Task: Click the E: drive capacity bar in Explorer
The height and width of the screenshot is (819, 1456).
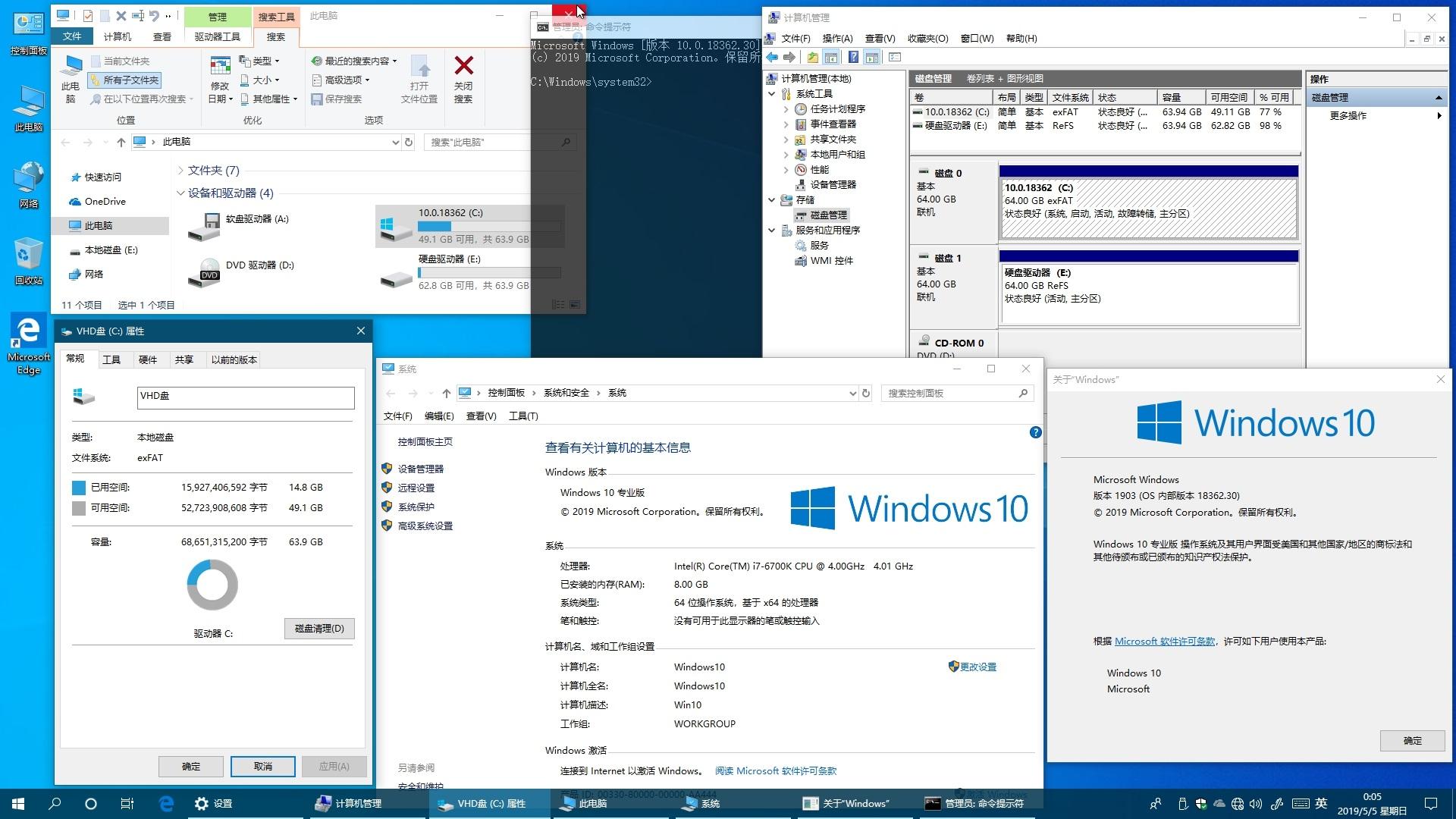Action: tap(489, 272)
